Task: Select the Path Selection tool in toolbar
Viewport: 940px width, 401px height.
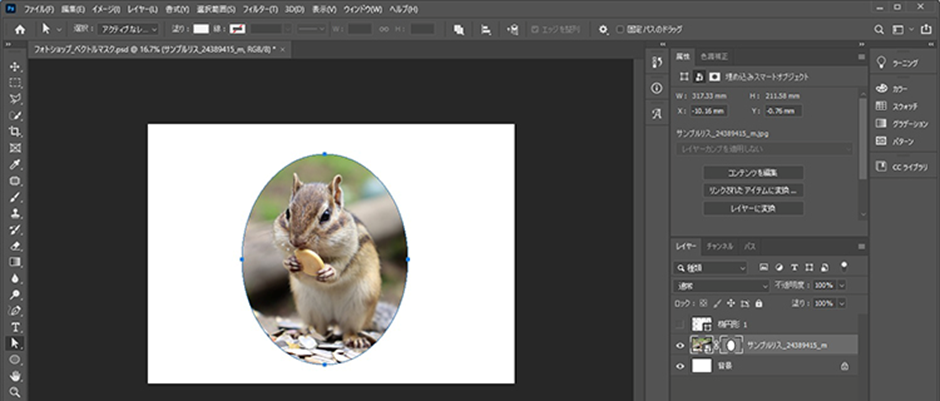Action: (x=15, y=343)
